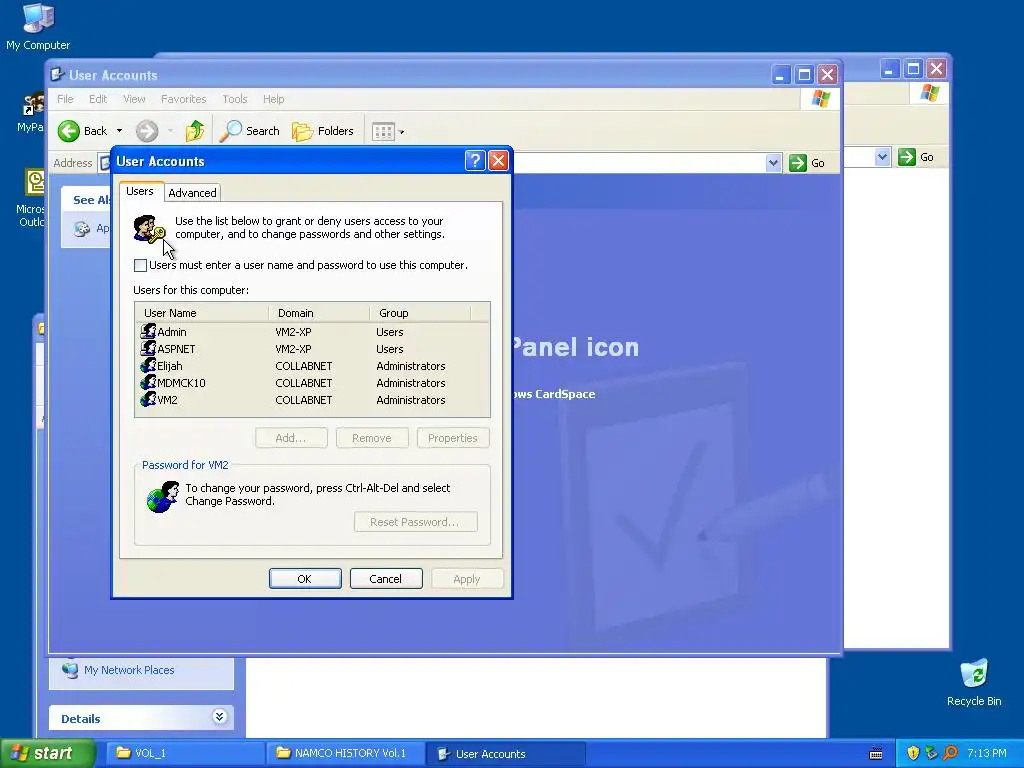Select the Admin user icon
This screenshot has height=768, width=1024.
(x=148, y=331)
